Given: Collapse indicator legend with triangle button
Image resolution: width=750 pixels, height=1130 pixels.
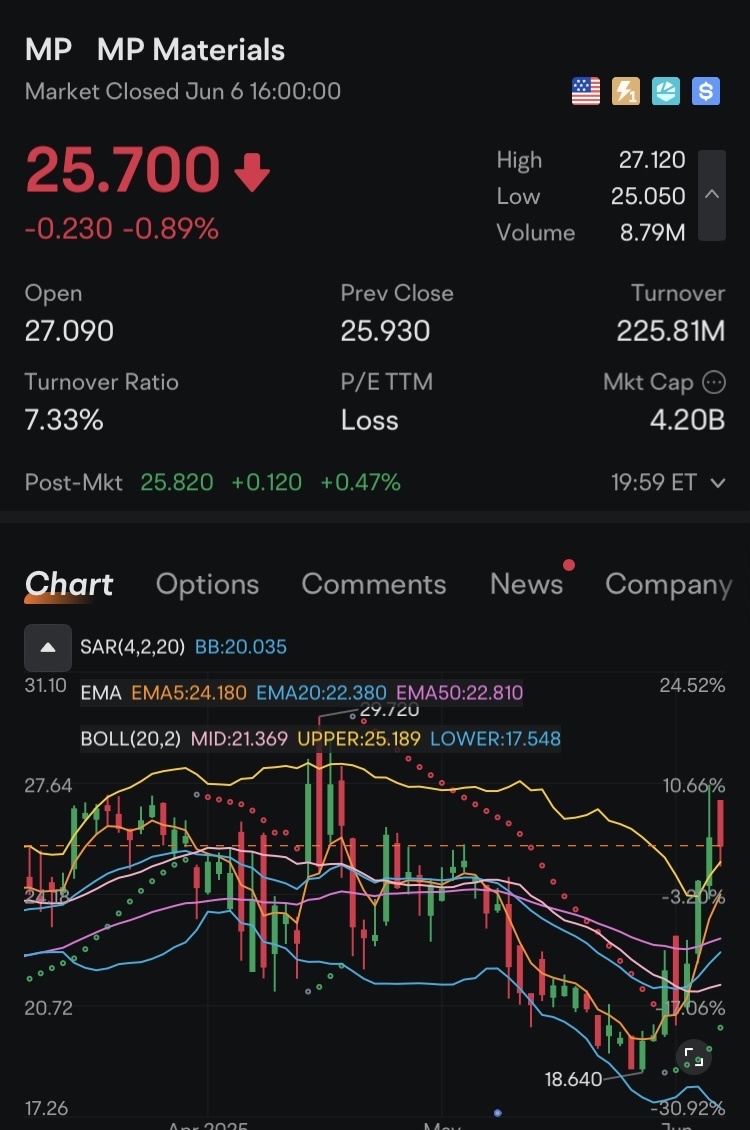Looking at the screenshot, I should [x=48, y=647].
